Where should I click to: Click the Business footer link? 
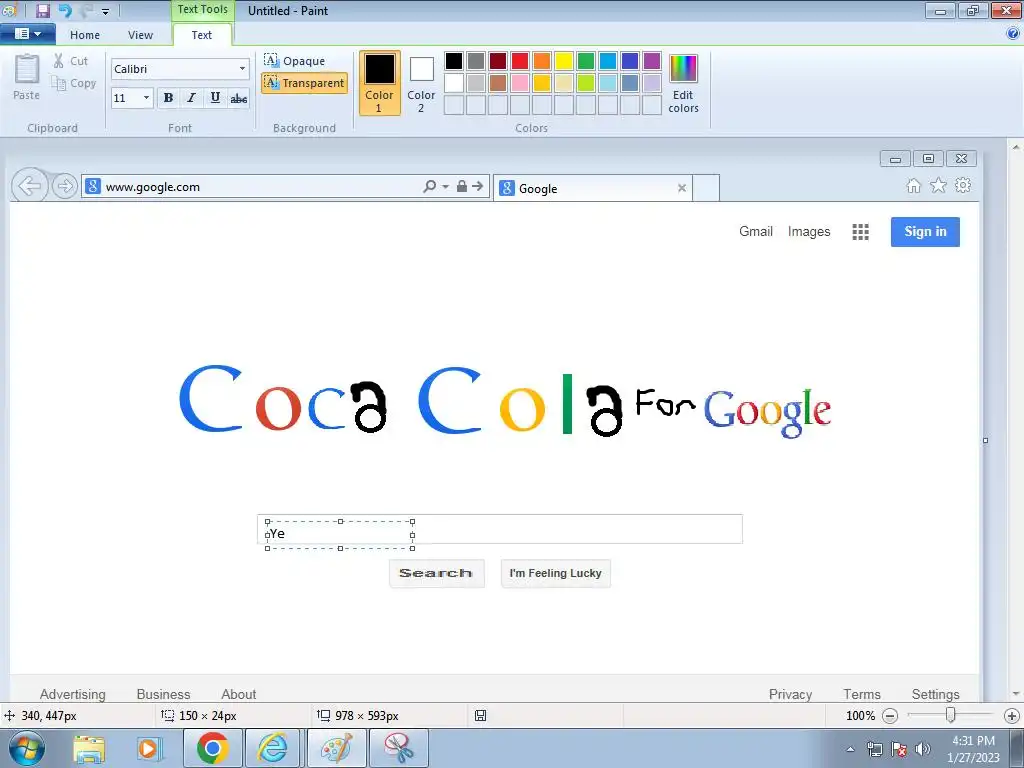coord(163,694)
